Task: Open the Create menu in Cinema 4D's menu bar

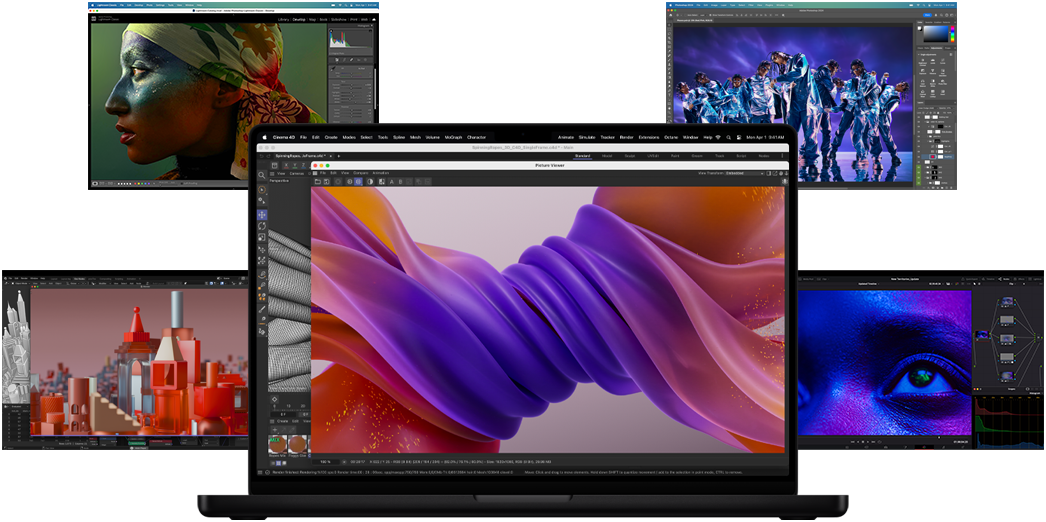Action: coord(331,137)
